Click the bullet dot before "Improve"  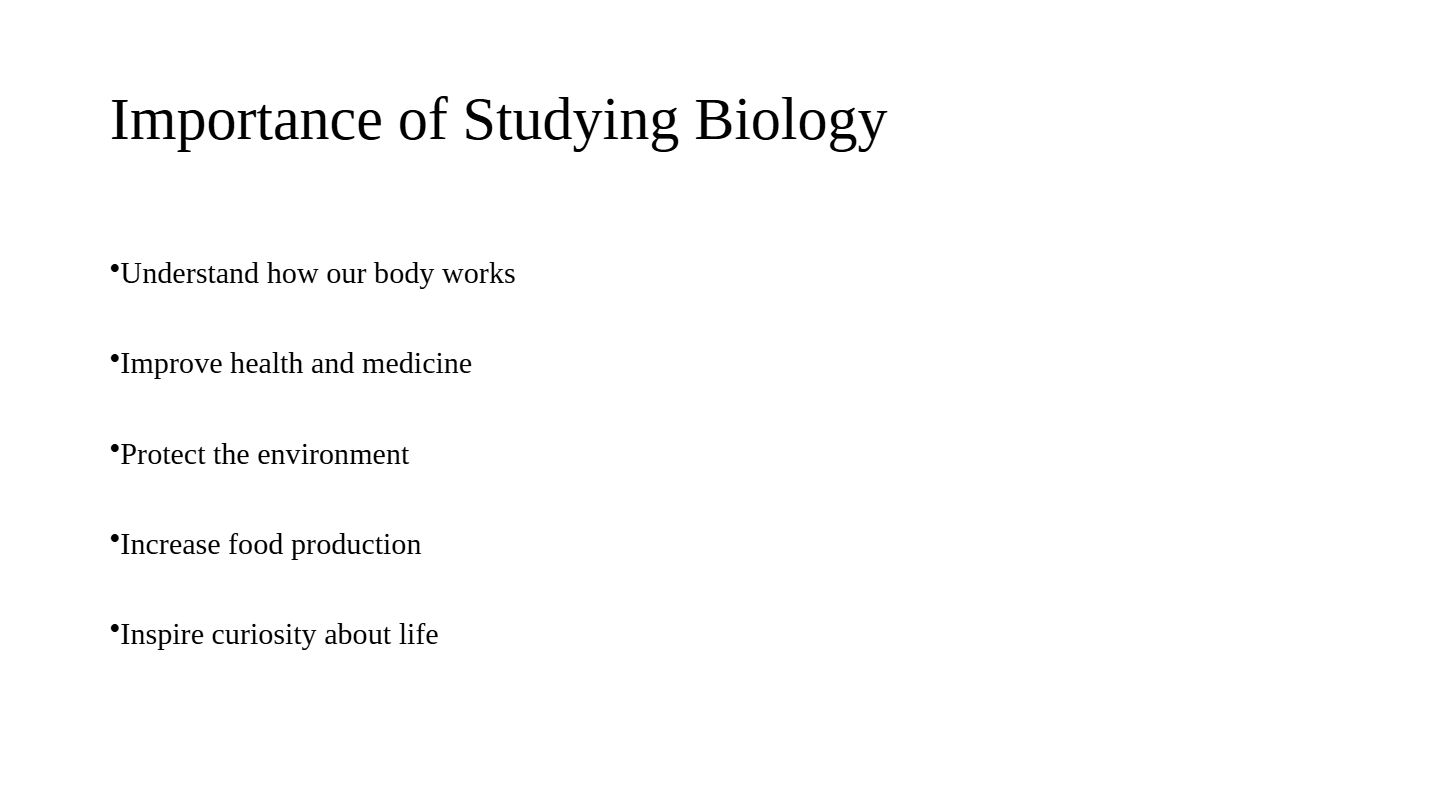tap(115, 358)
